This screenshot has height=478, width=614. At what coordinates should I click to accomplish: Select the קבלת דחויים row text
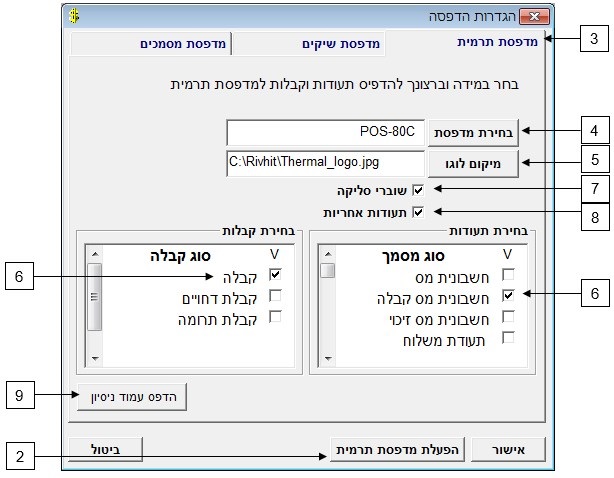219,299
